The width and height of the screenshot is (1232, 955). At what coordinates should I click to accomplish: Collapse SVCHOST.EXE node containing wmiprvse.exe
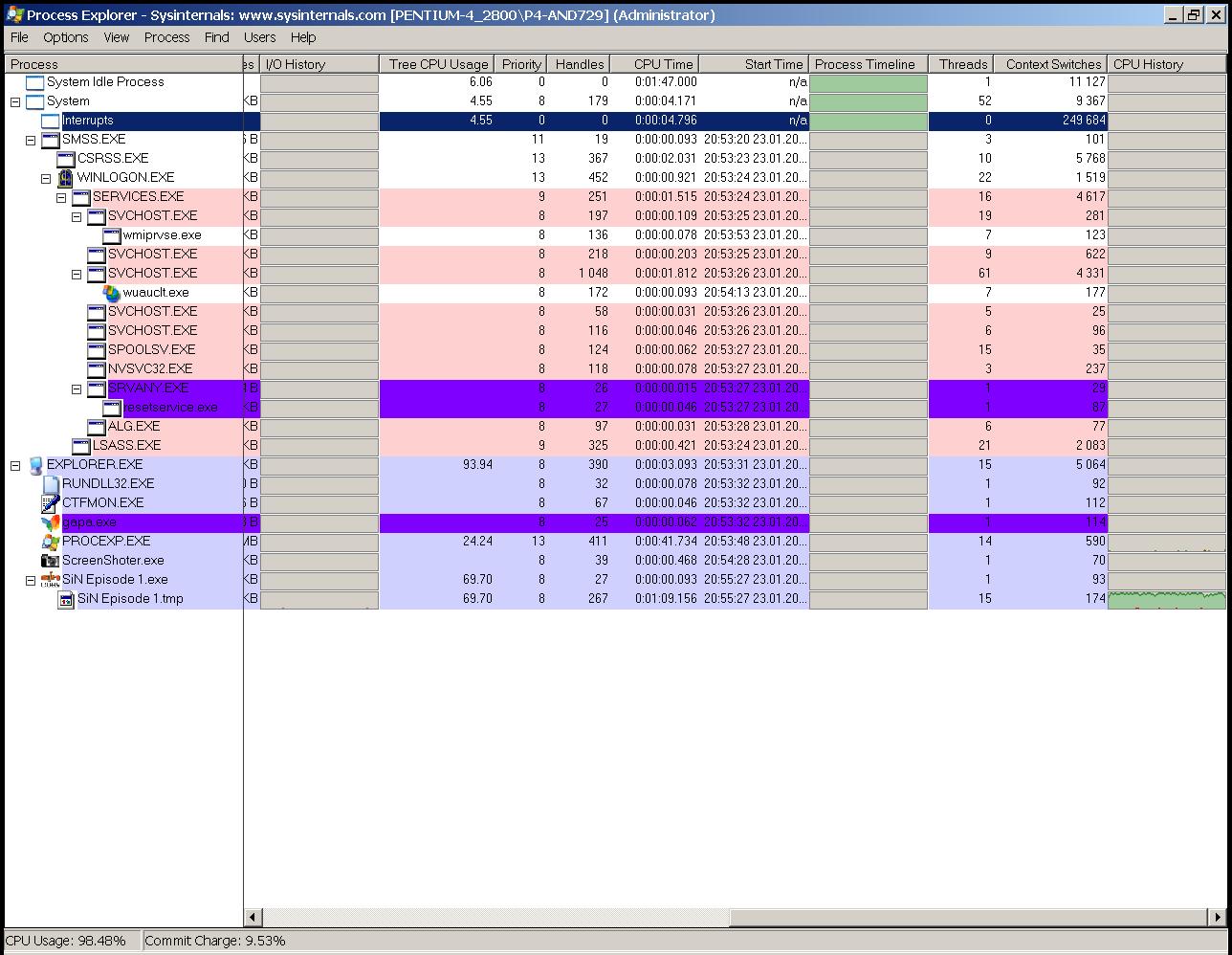point(77,216)
